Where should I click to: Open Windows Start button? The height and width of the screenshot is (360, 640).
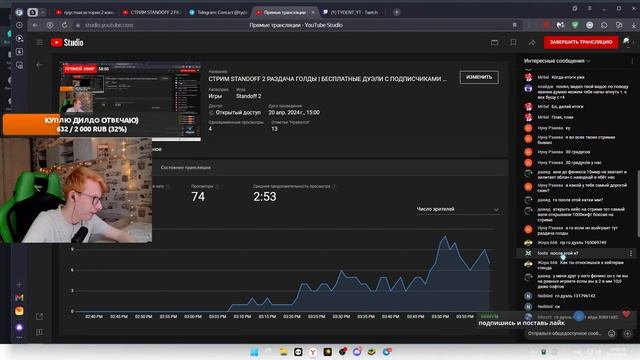click(254, 352)
